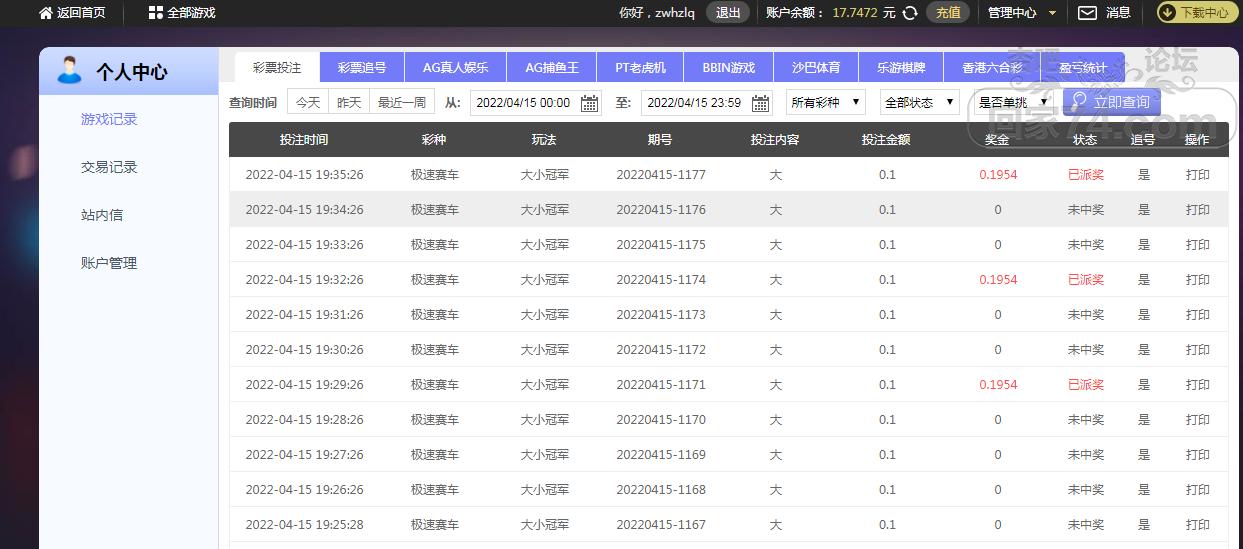The width and height of the screenshot is (1243, 549).
Task: Click 未中奖 status in 20220415-1176 row
Action: tap(1086, 210)
